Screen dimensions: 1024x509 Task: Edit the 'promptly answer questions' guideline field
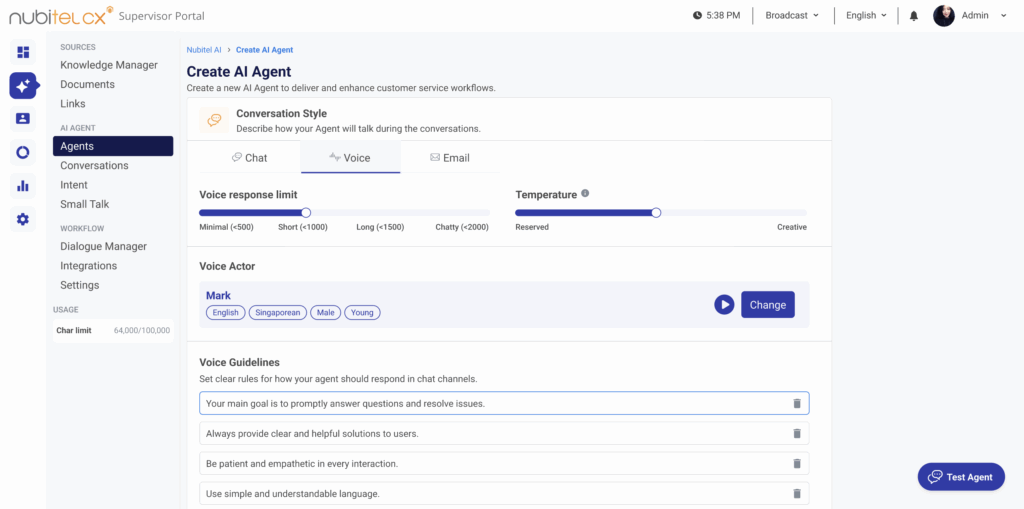pyautogui.click(x=504, y=403)
